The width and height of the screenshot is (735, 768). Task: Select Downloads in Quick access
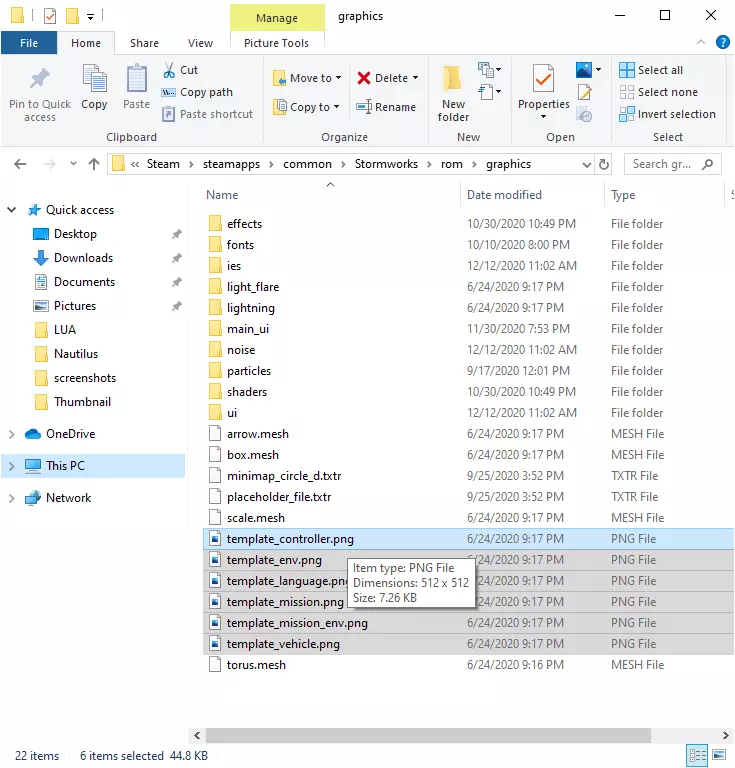(83, 258)
